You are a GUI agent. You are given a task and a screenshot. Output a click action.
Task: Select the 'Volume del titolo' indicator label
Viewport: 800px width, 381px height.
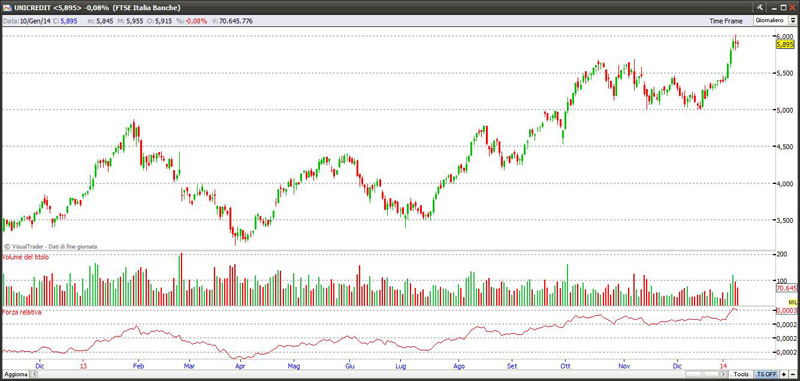coord(26,258)
